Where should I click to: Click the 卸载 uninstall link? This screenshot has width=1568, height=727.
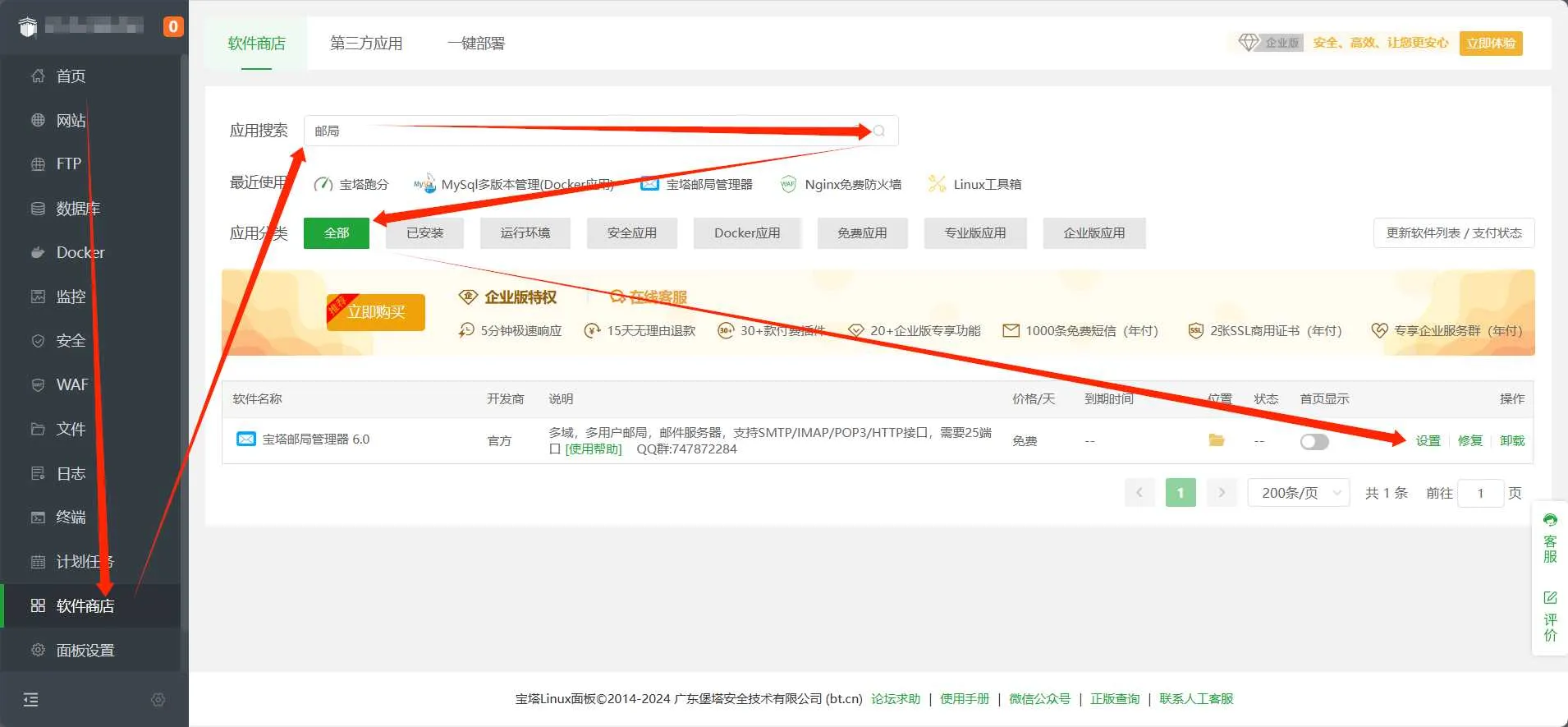(1511, 441)
